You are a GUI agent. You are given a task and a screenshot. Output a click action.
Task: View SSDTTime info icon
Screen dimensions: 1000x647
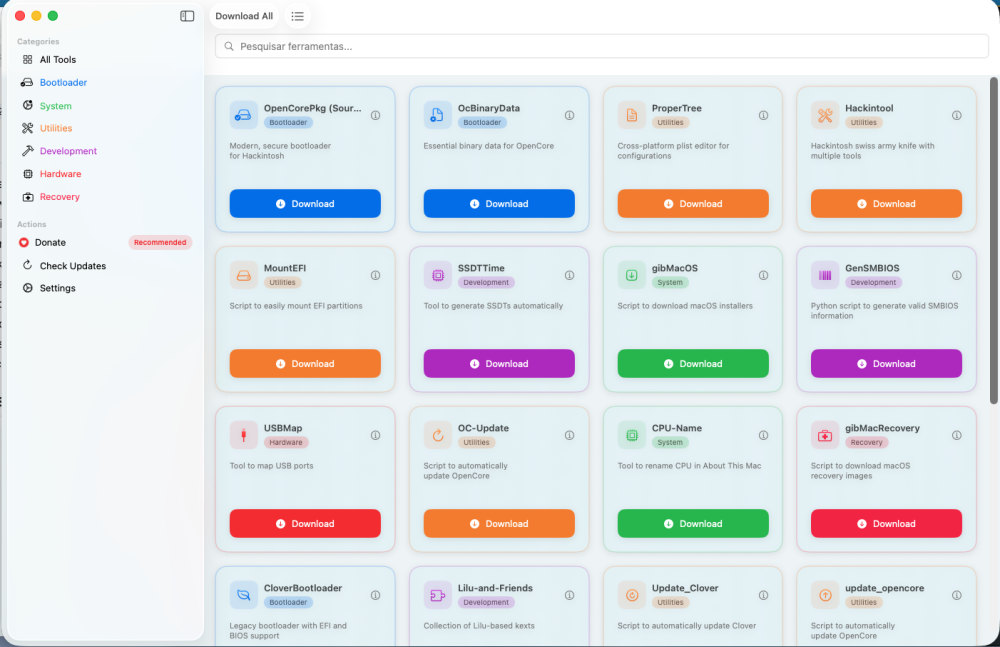click(x=570, y=276)
